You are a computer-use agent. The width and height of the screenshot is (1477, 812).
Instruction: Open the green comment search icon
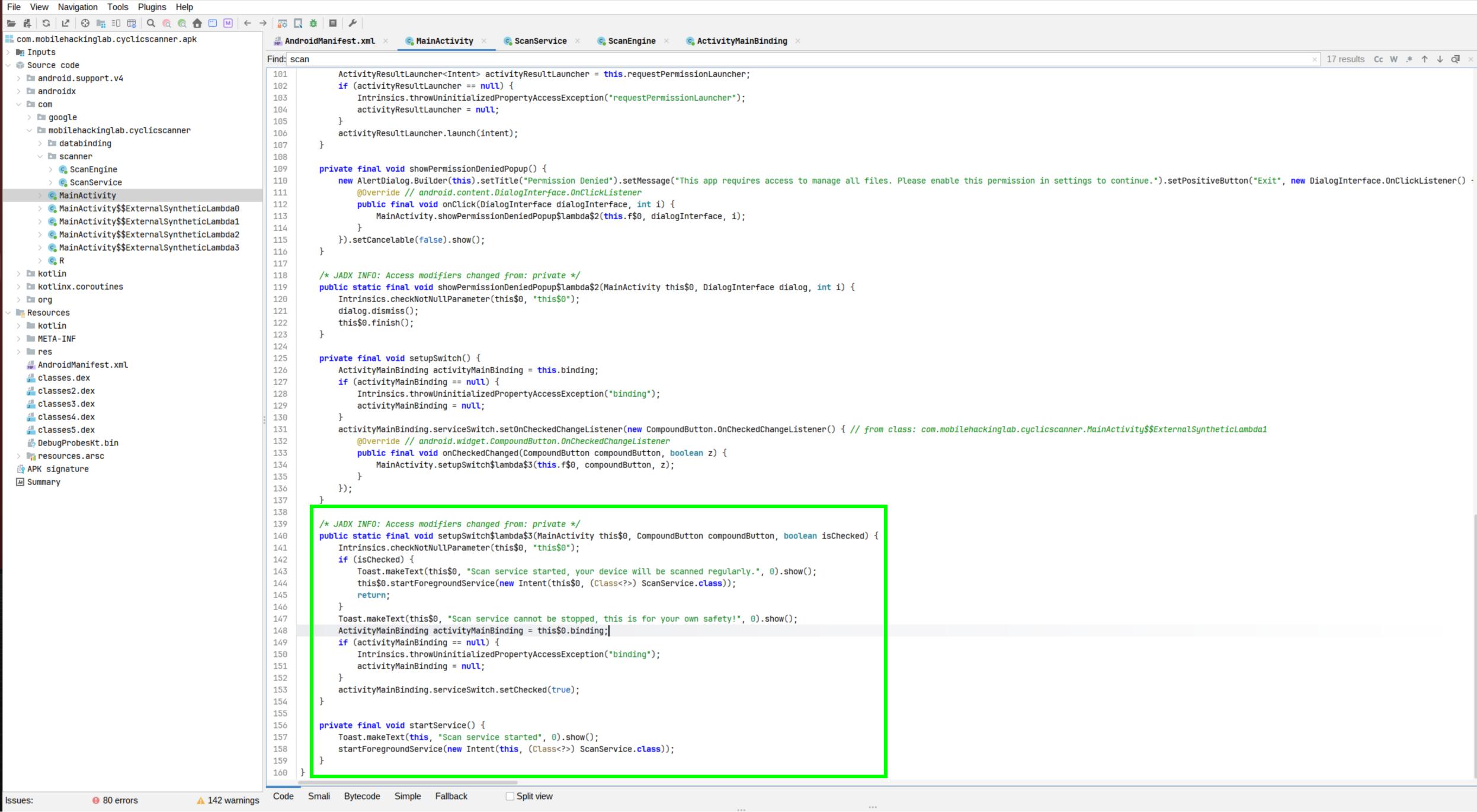pyautogui.click(x=182, y=23)
